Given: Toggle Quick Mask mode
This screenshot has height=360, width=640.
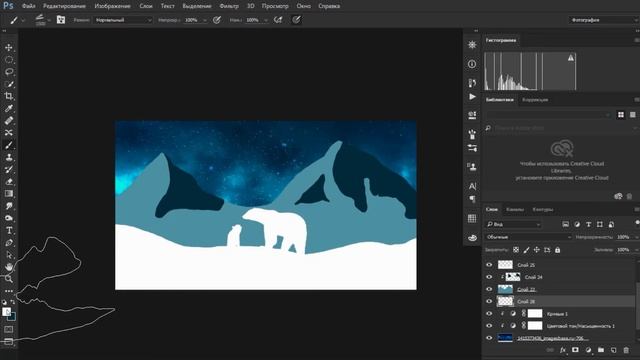Looking at the screenshot, I should tap(9, 329).
